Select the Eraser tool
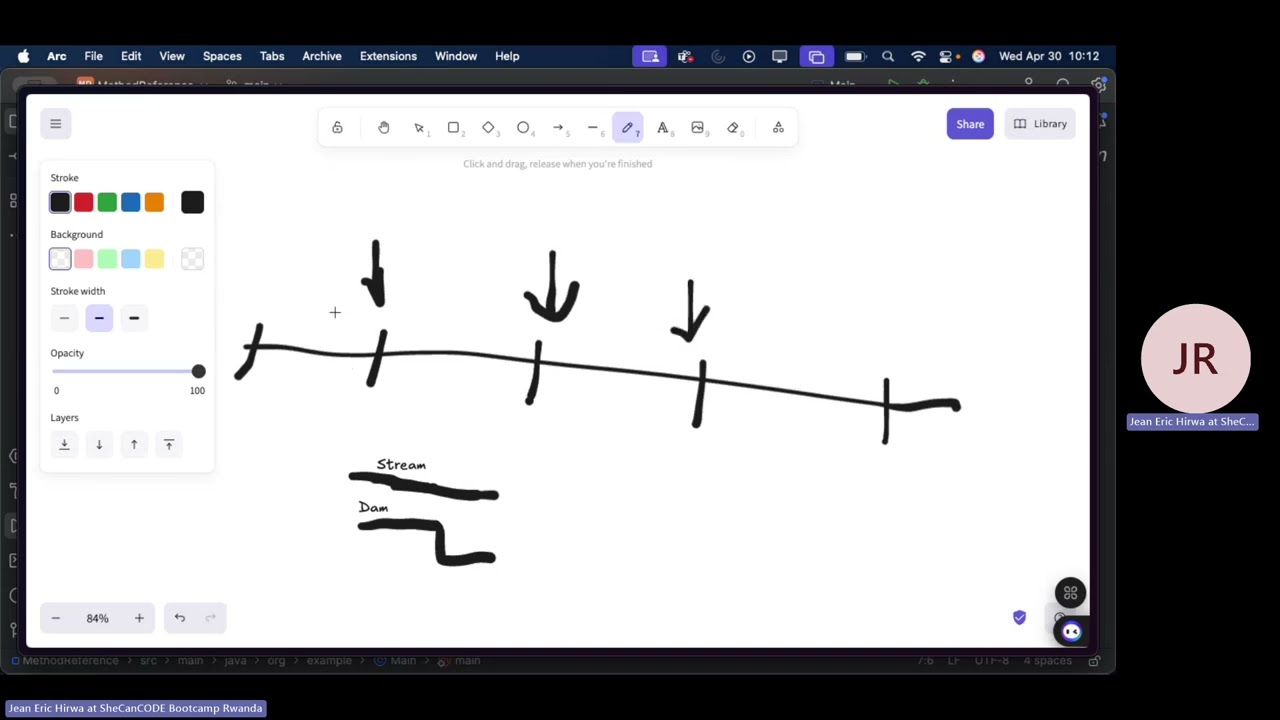1280x720 pixels. [x=733, y=128]
